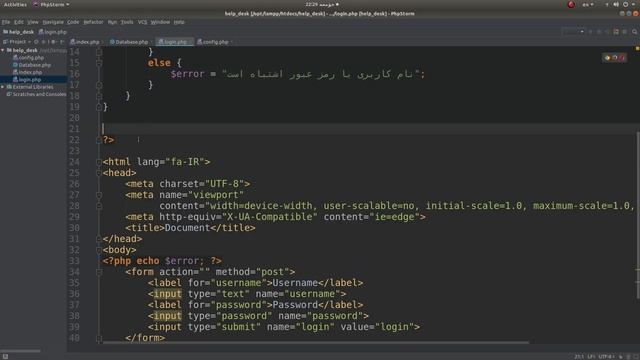Open the 'en' keyboard language selector
The height and width of the screenshot is (360, 640).
click(x=588, y=4)
